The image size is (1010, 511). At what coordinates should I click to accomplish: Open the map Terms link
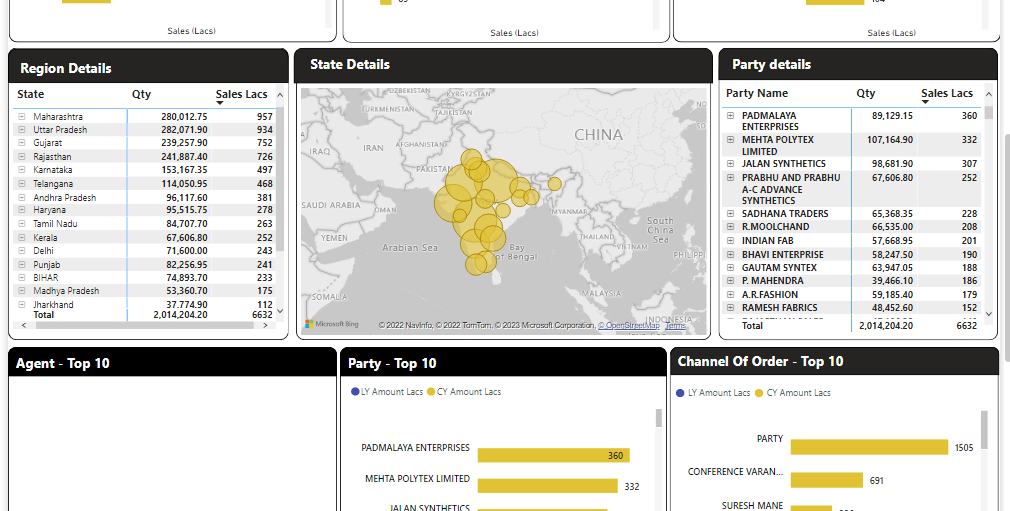[675, 325]
